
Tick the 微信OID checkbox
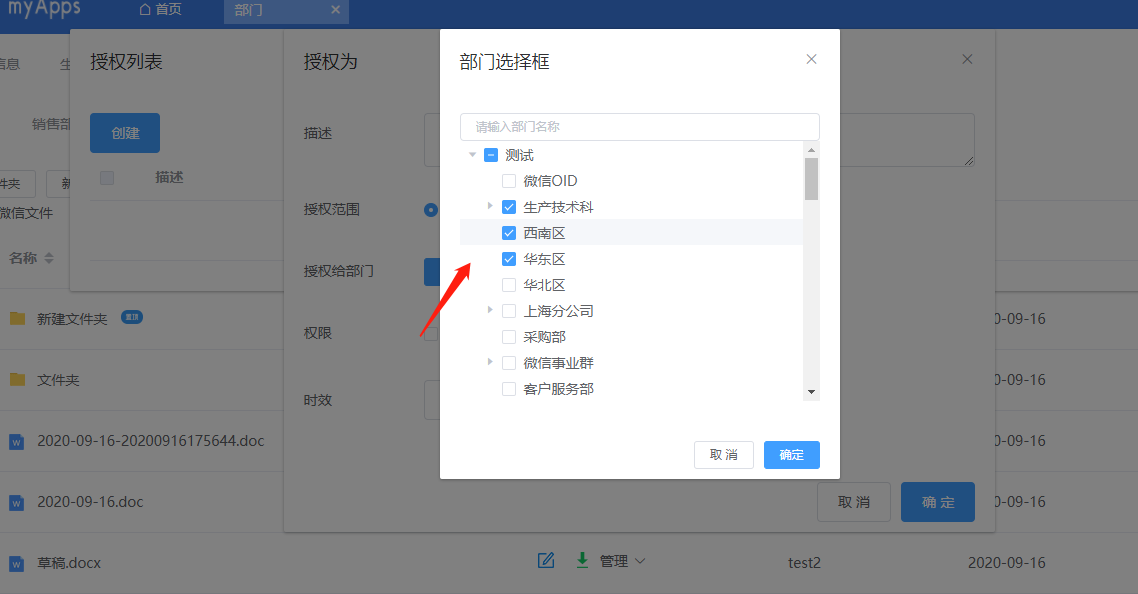pos(509,181)
